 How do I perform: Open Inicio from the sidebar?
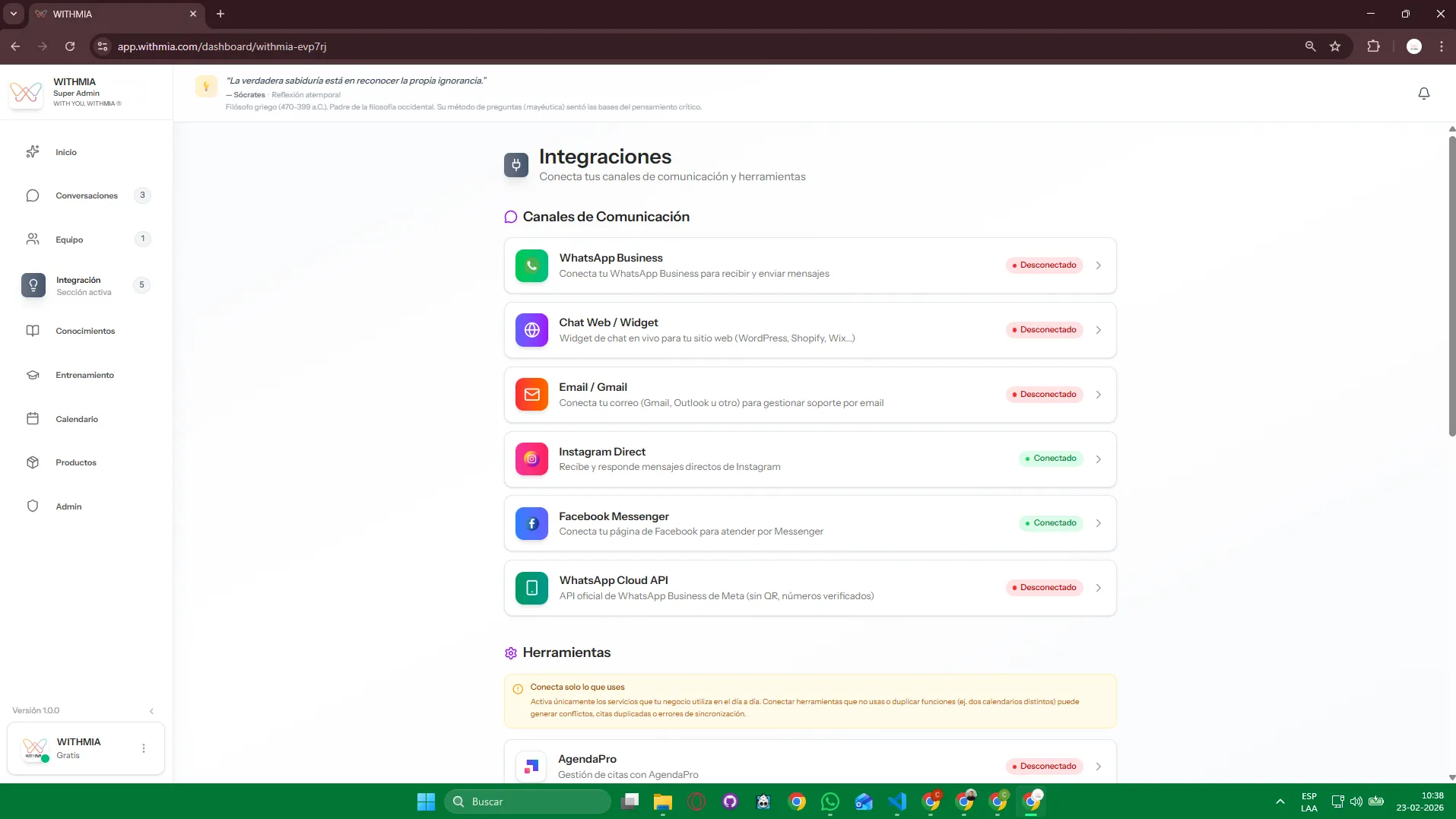[x=65, y=152]
